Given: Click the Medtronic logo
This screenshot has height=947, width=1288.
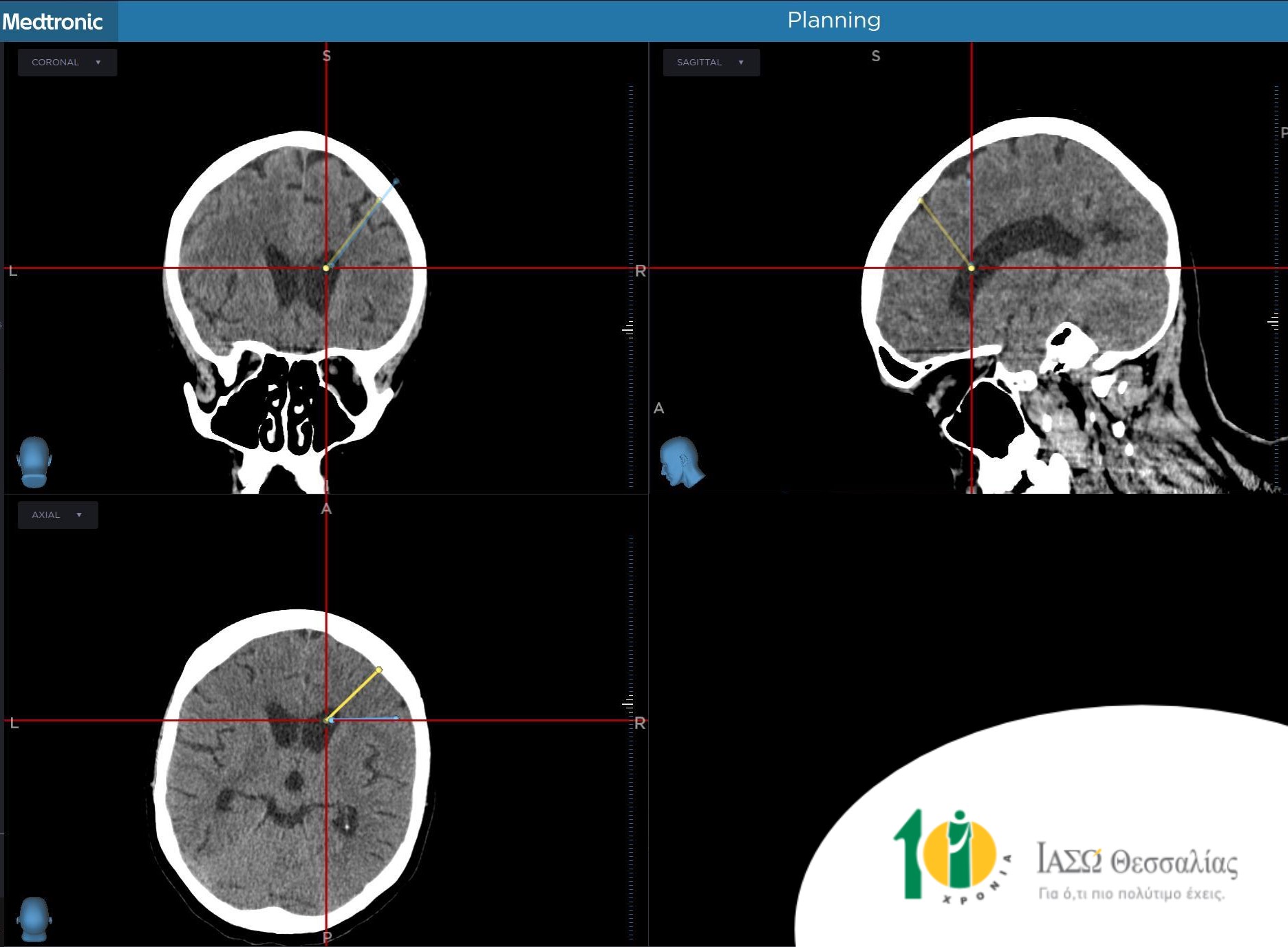Looking at the screenshot, I should [x=53, y=21].
